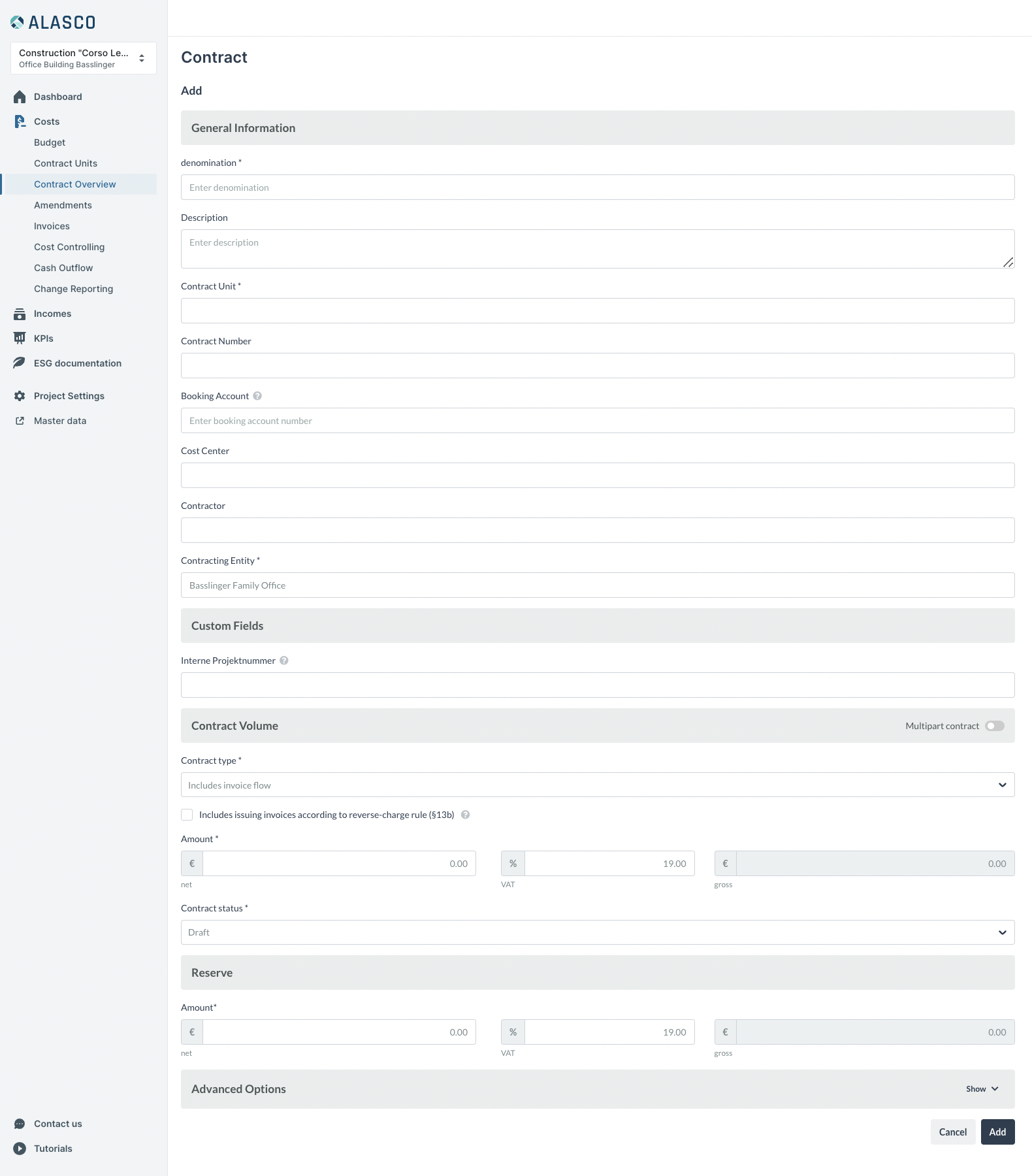Click the Master data external link icon

20,421
